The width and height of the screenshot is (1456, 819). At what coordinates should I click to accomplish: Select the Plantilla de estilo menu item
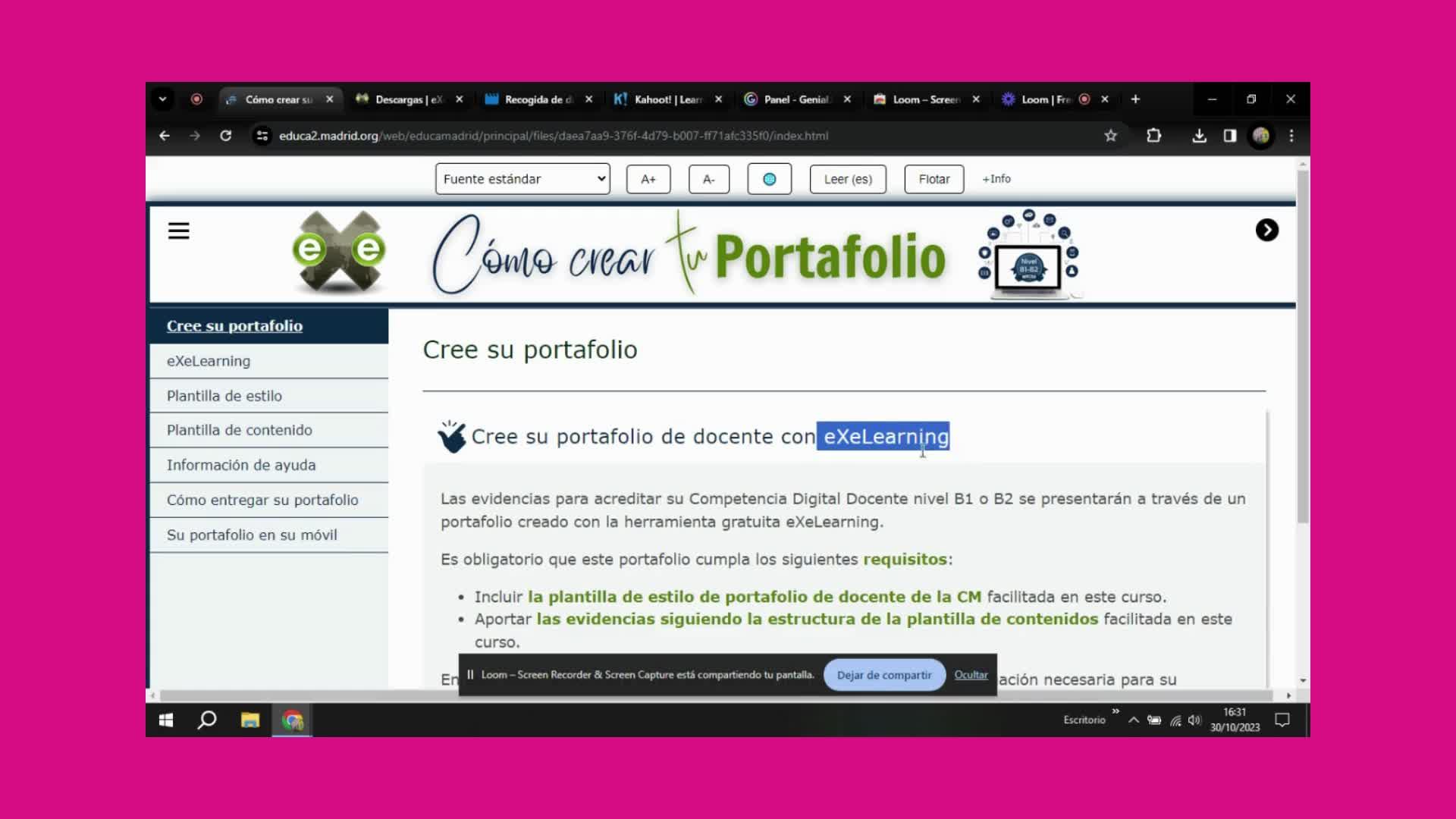click(x=224, y=396)
